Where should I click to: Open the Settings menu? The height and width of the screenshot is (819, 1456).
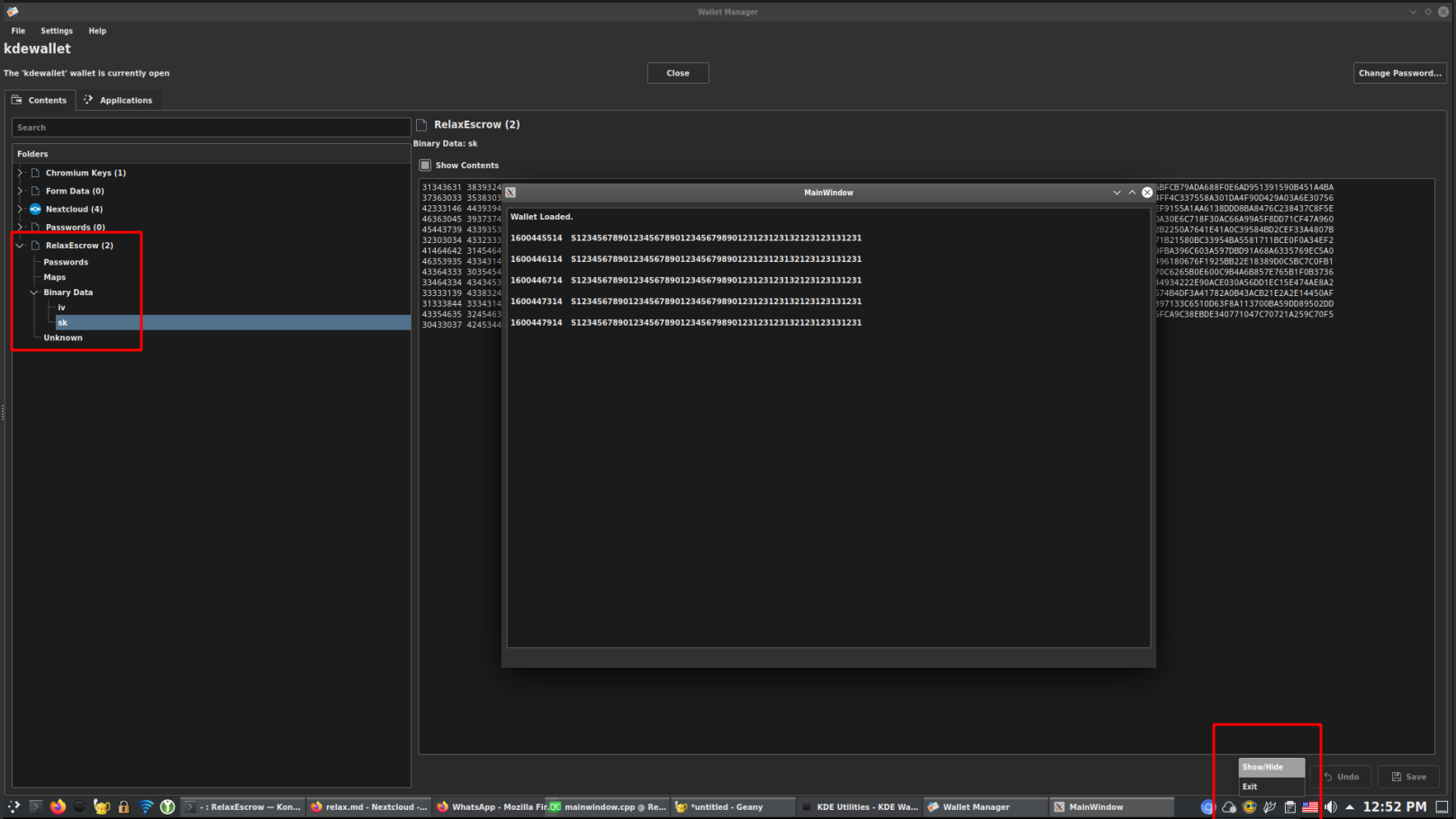click(x=57, y=31)
